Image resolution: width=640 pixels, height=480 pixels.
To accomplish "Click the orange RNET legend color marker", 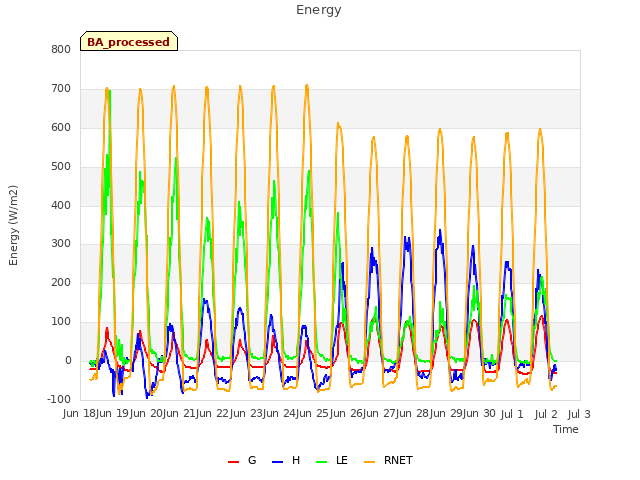I will click(x=369, y=462).
